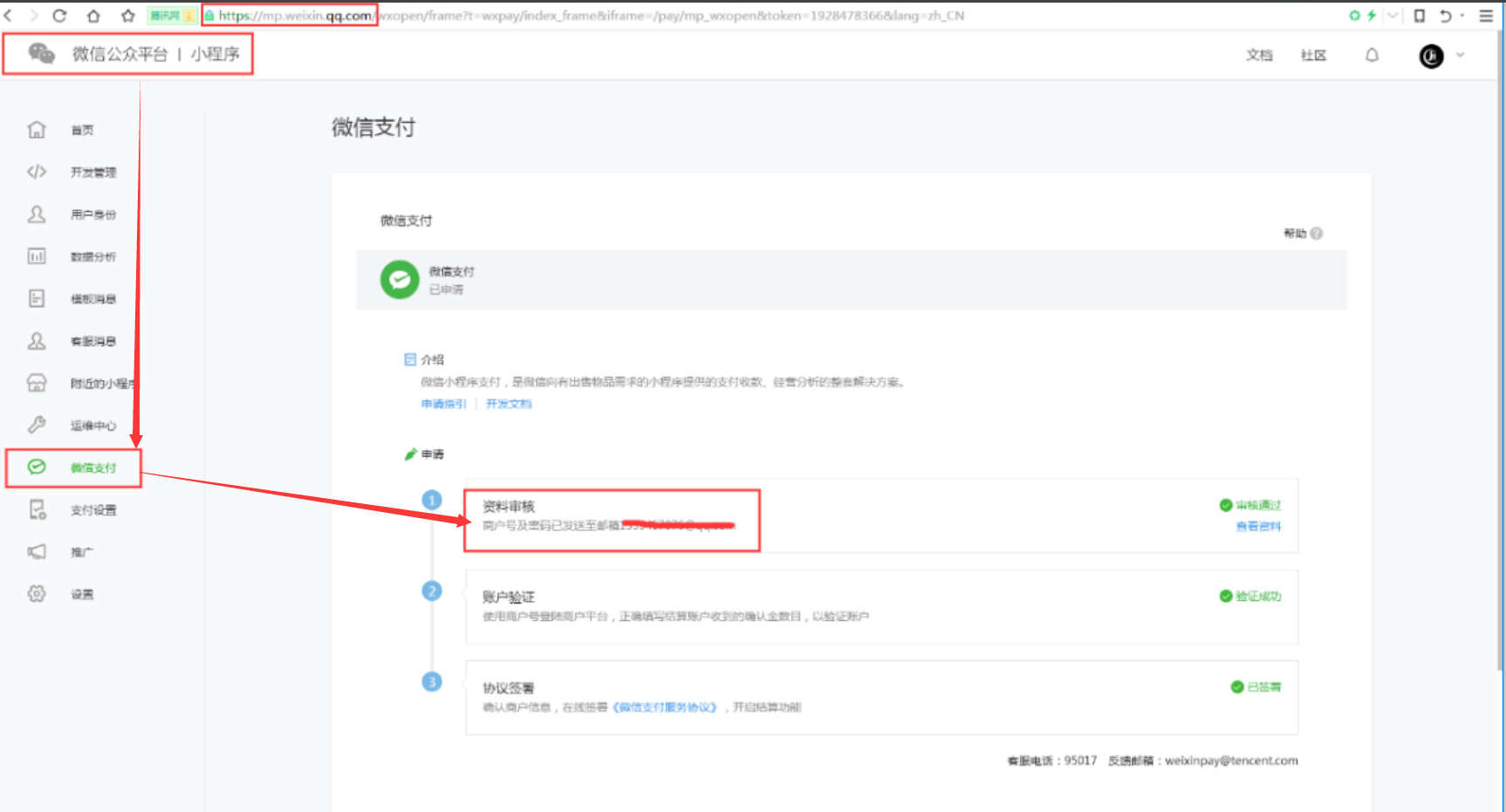Go to 首页 via the house icon
The height and width of the screenshot is (812, 1506).
(x=37, y=129)
